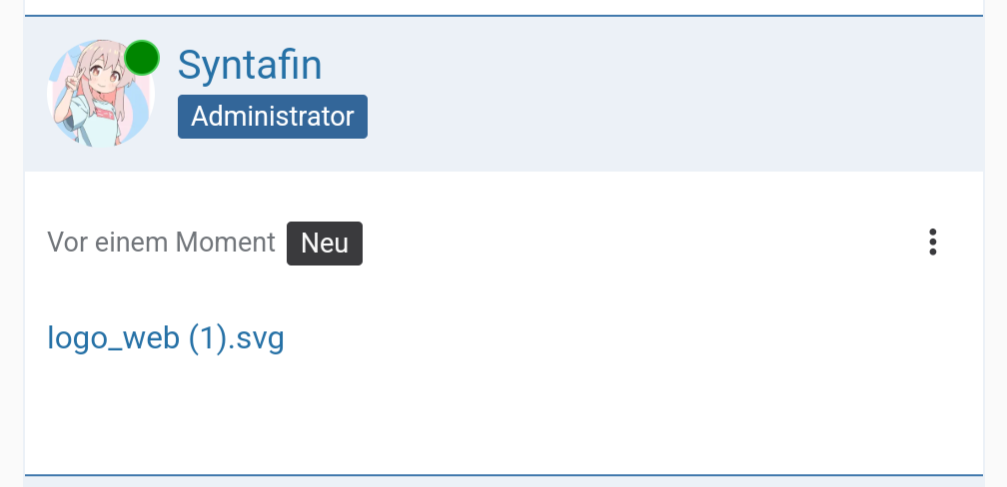
Task: Open the permalink from the post time text
Action: (x=161, y=242)
